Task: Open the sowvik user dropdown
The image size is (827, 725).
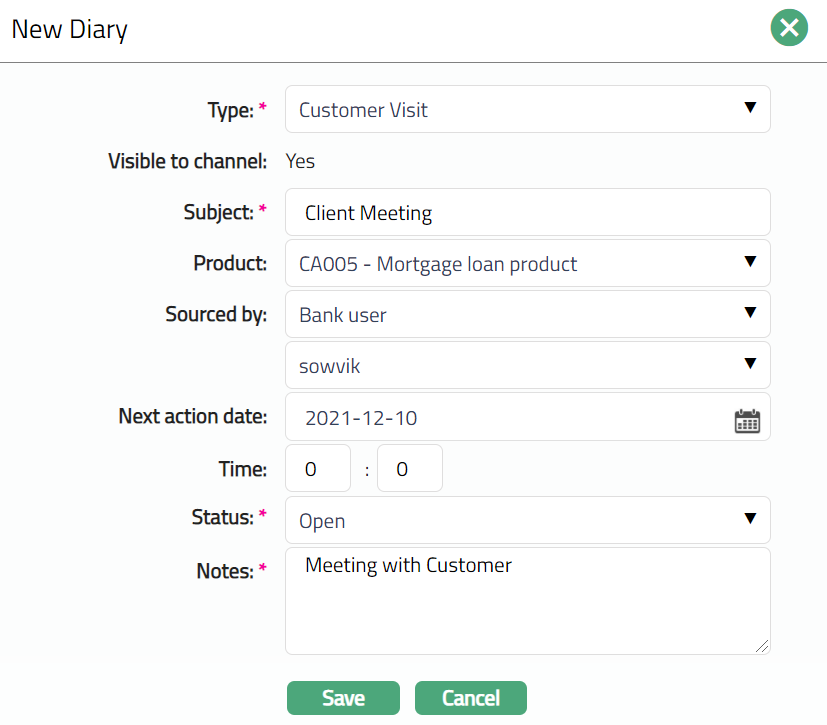Action: click(527, 366)
